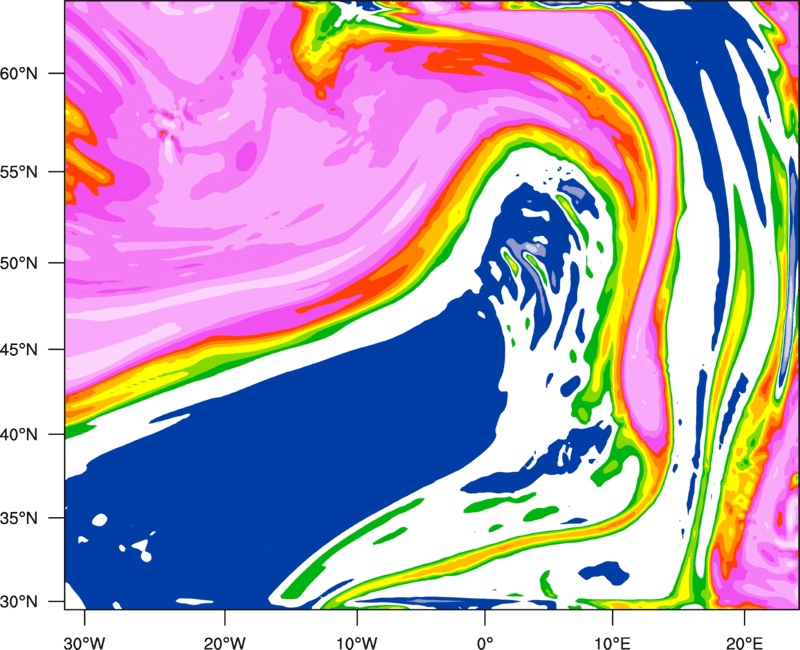Click the 55°N latitude label
Image resolution: width=800 pixels, height=650 pixels.
coord(19,172)
